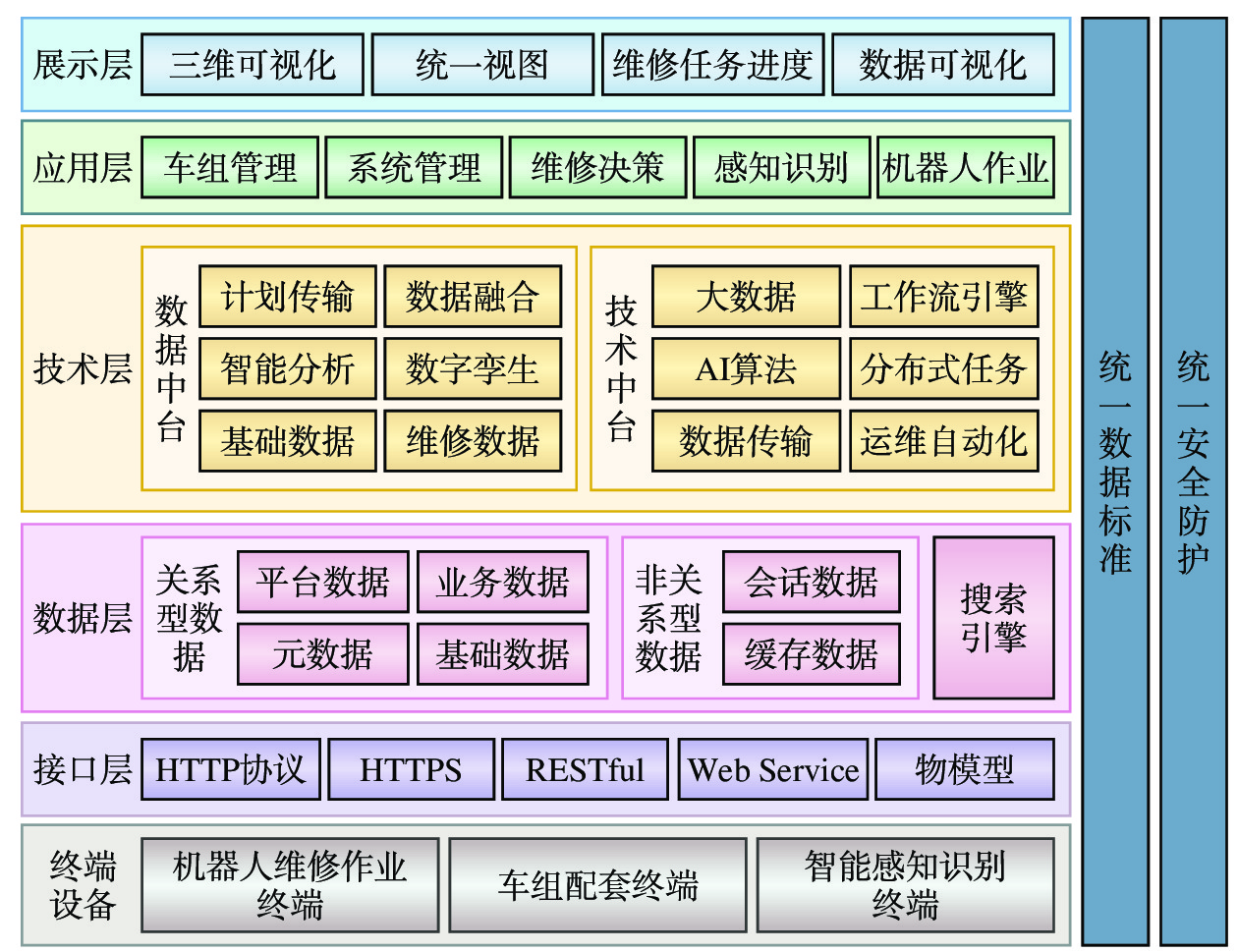
Task: Click the 统一数据标准 vertical bar
Action: pos(1115,481)
